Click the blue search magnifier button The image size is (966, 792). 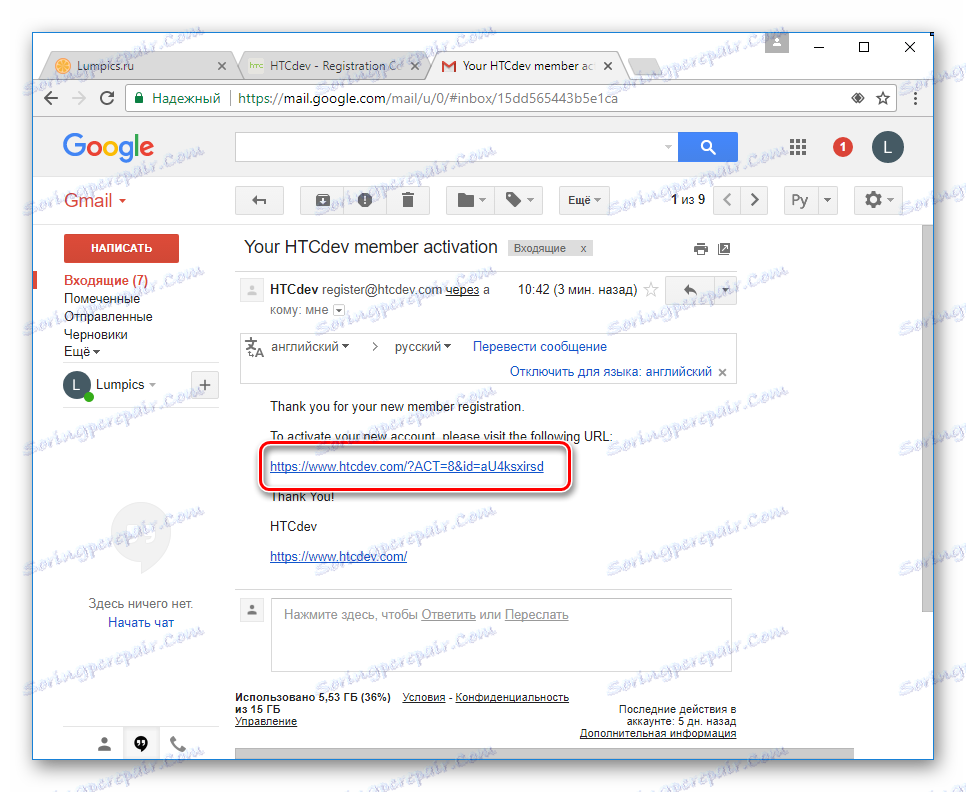[708, 147]
